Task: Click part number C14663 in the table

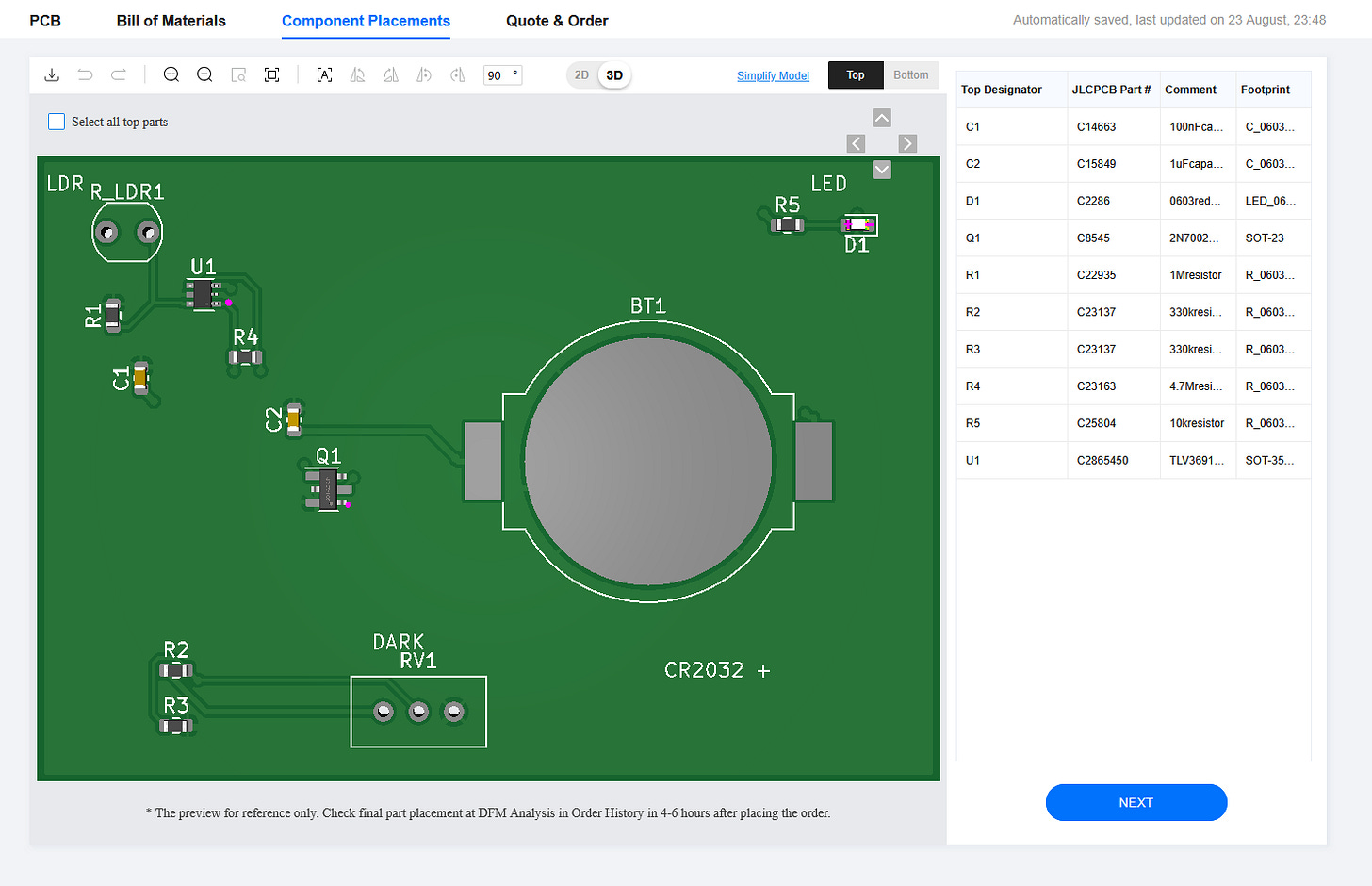Action: point(1097,126)
